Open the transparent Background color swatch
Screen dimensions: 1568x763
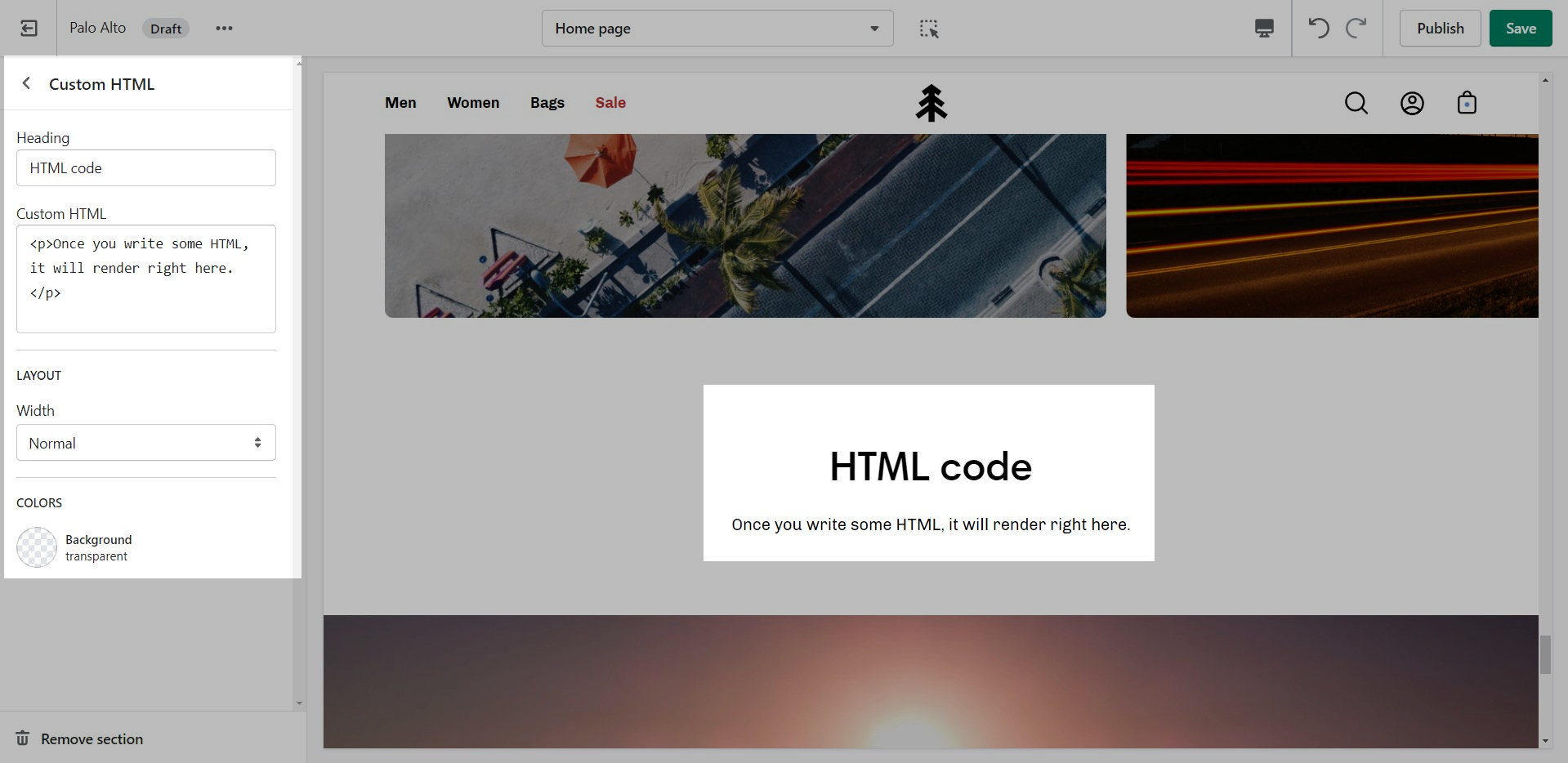37,547
